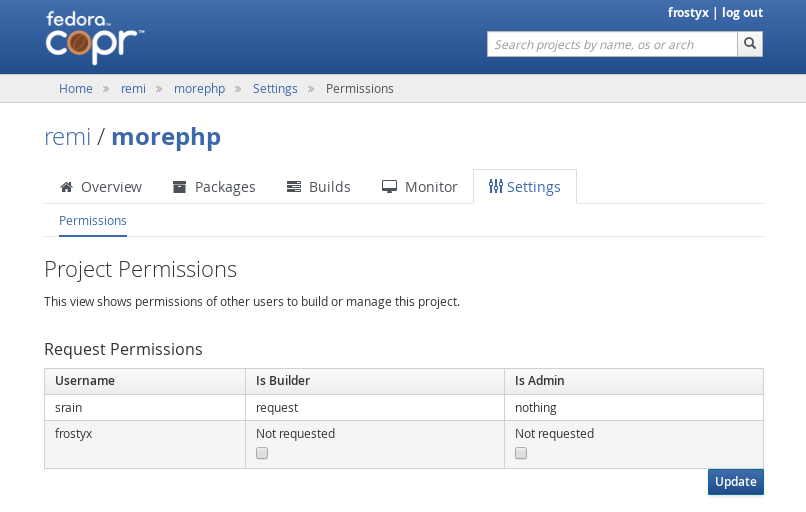Go to the Builds tab
806x512 pixels.
click(319, 187)
